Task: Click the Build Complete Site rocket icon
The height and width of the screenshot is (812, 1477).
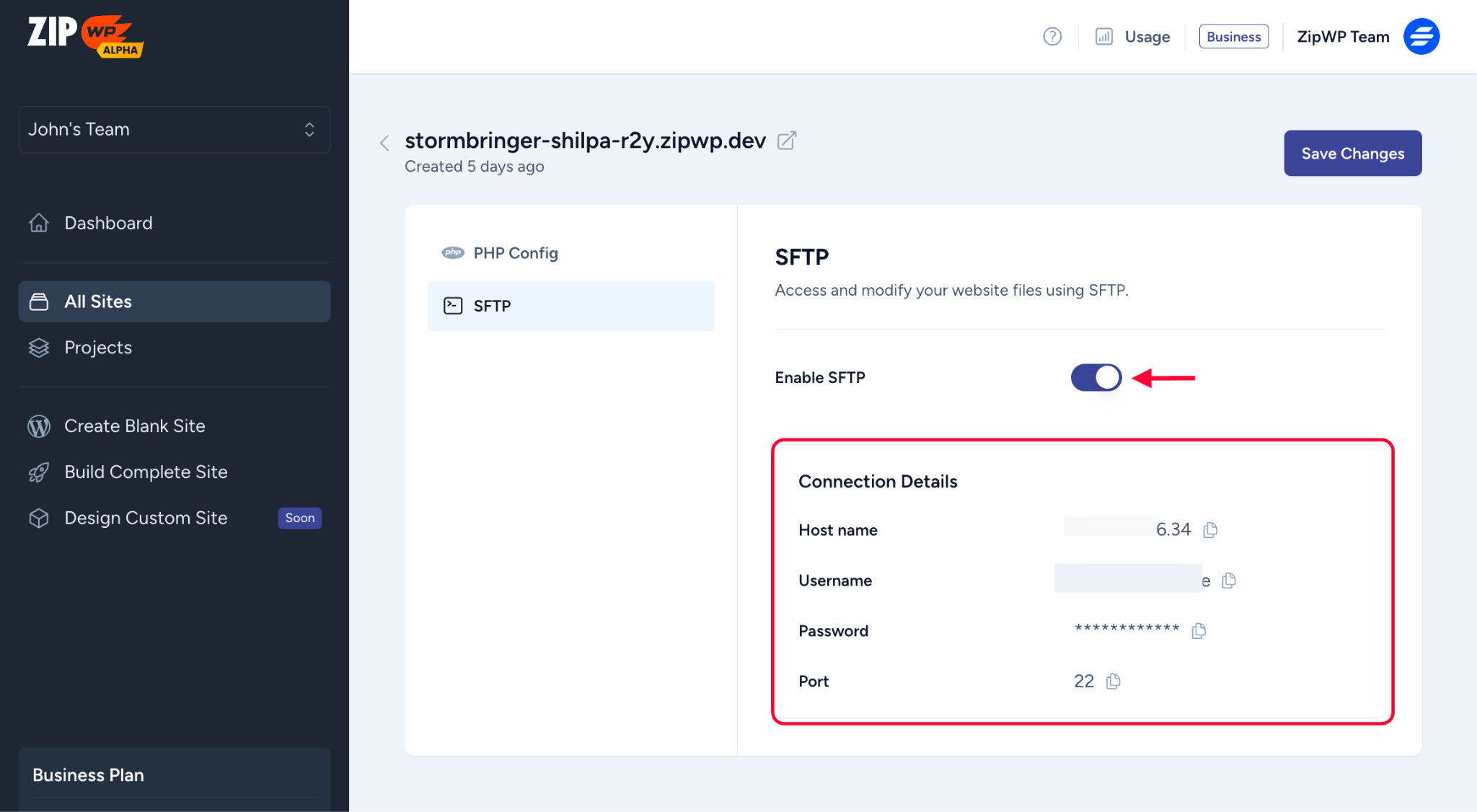Action: pos(38,472)
